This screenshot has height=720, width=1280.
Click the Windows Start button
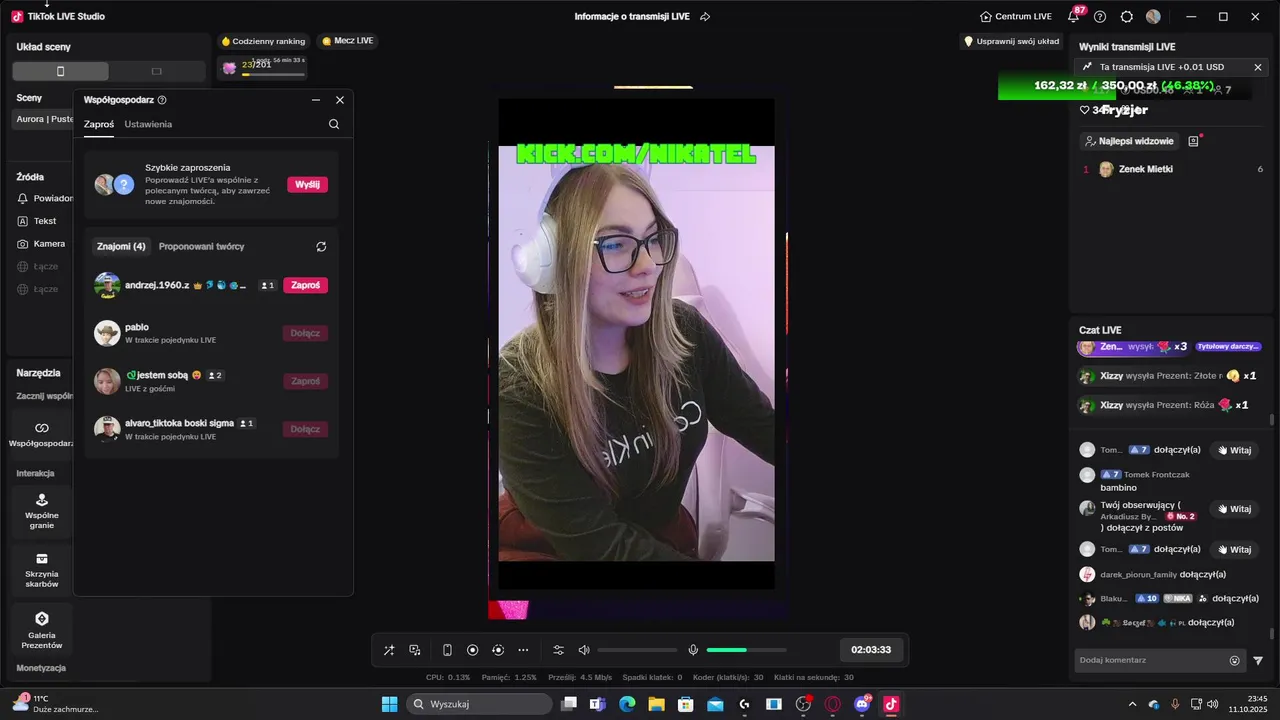click(390, 704)
